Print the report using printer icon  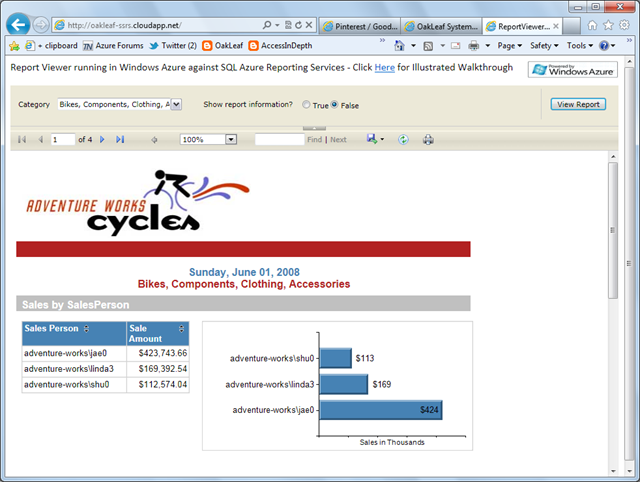click(x=428, y=140)
